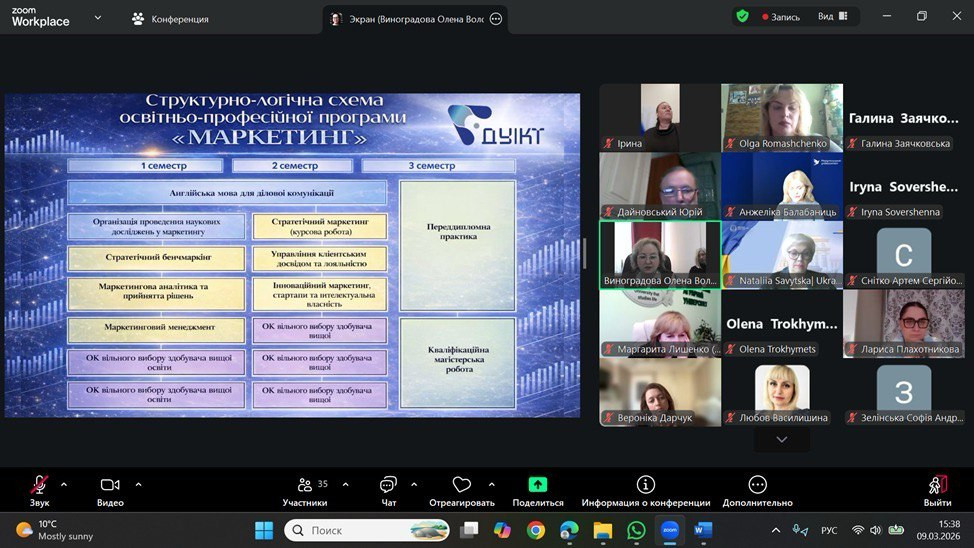Open the Участники participants panel
This screenshot has height=548, width=974.
[305, 485]
